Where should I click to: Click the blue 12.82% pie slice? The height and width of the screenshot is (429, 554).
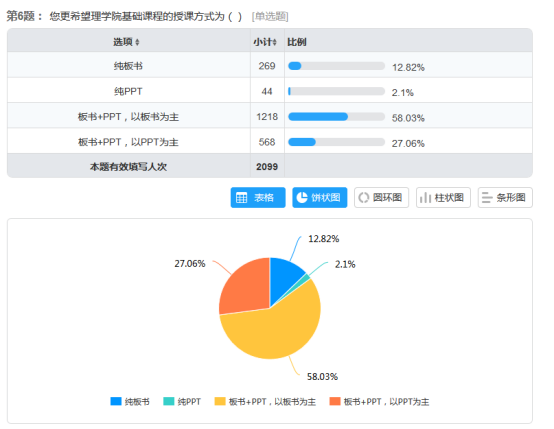point(284,277)
